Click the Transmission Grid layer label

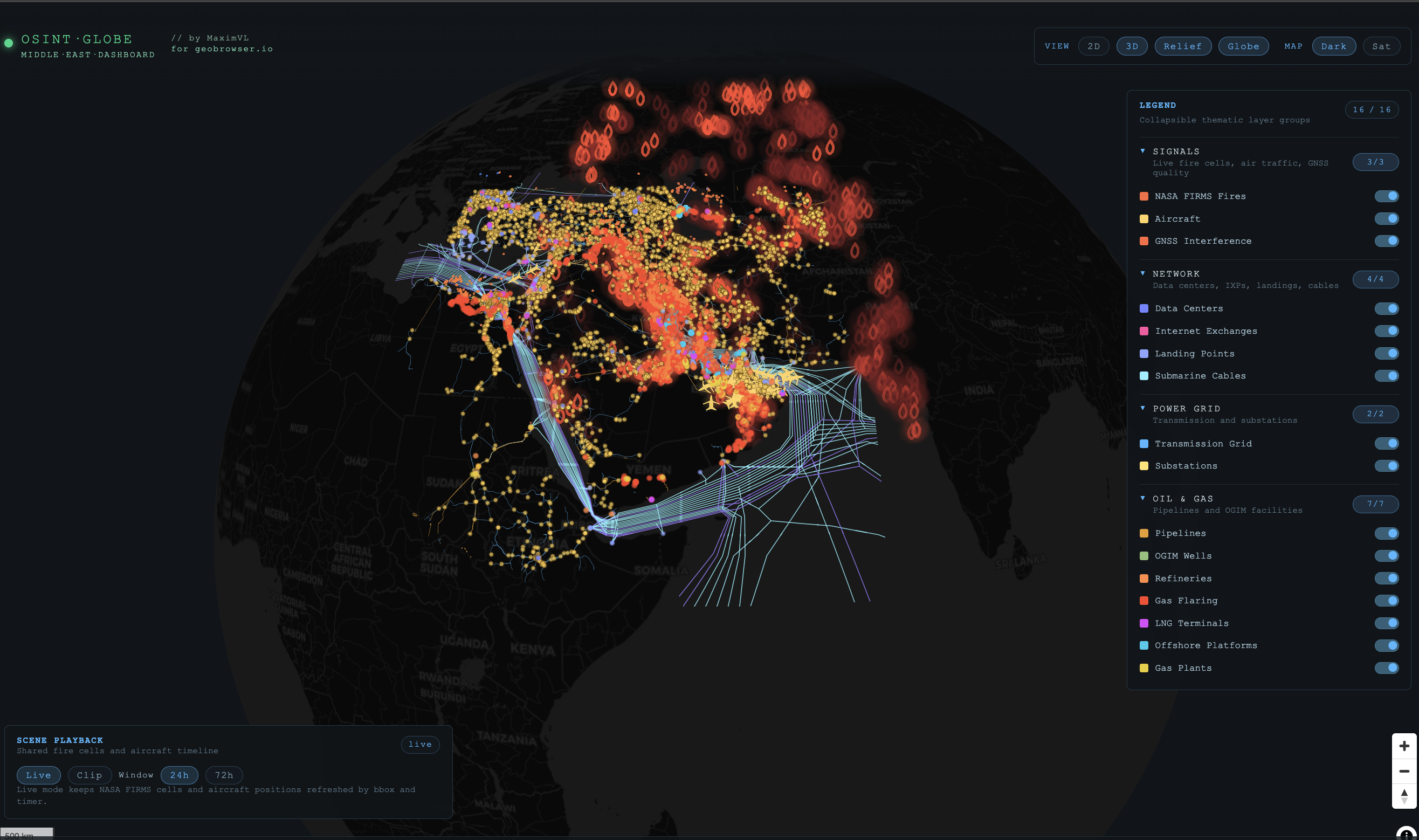(x=1203, y=444)
